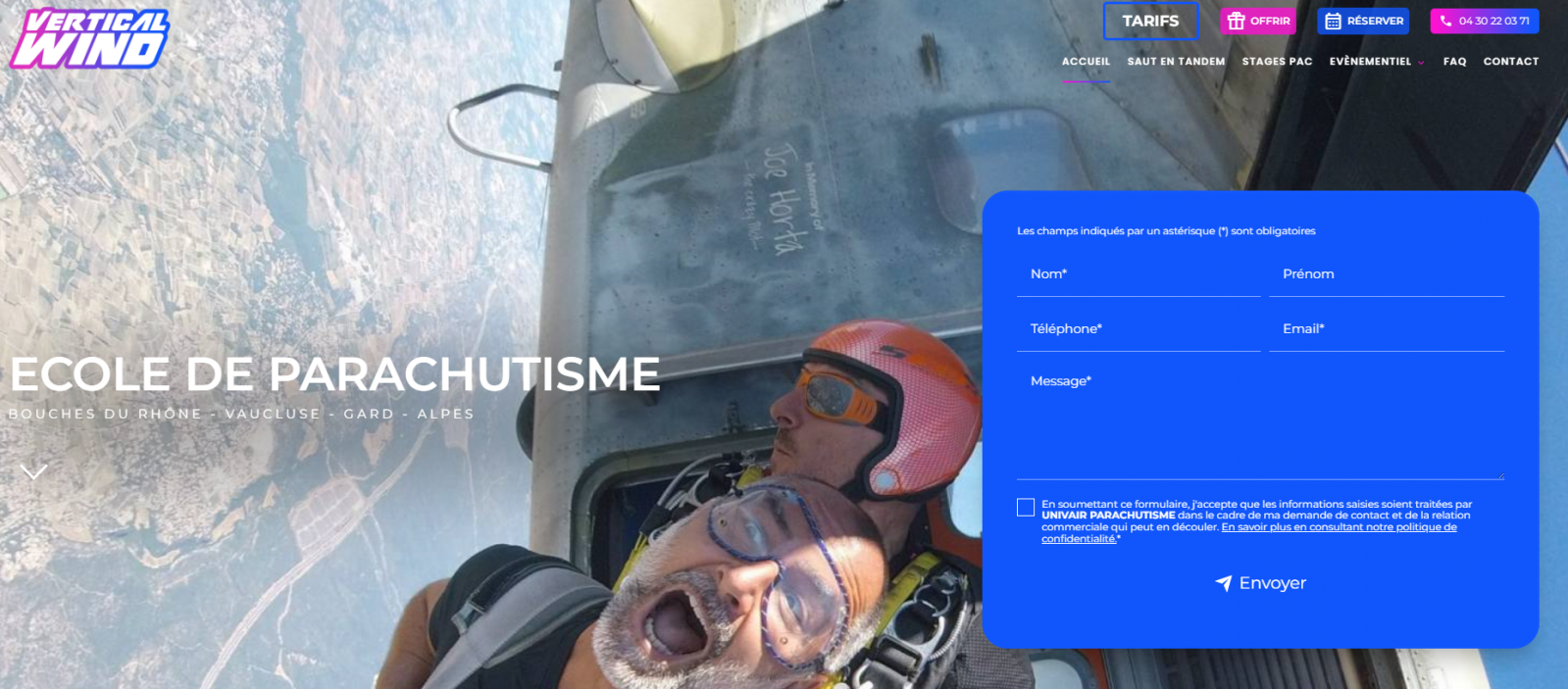Click the TARIFS button
This screenshot has width=1568, height=689.
(1150, 21)
